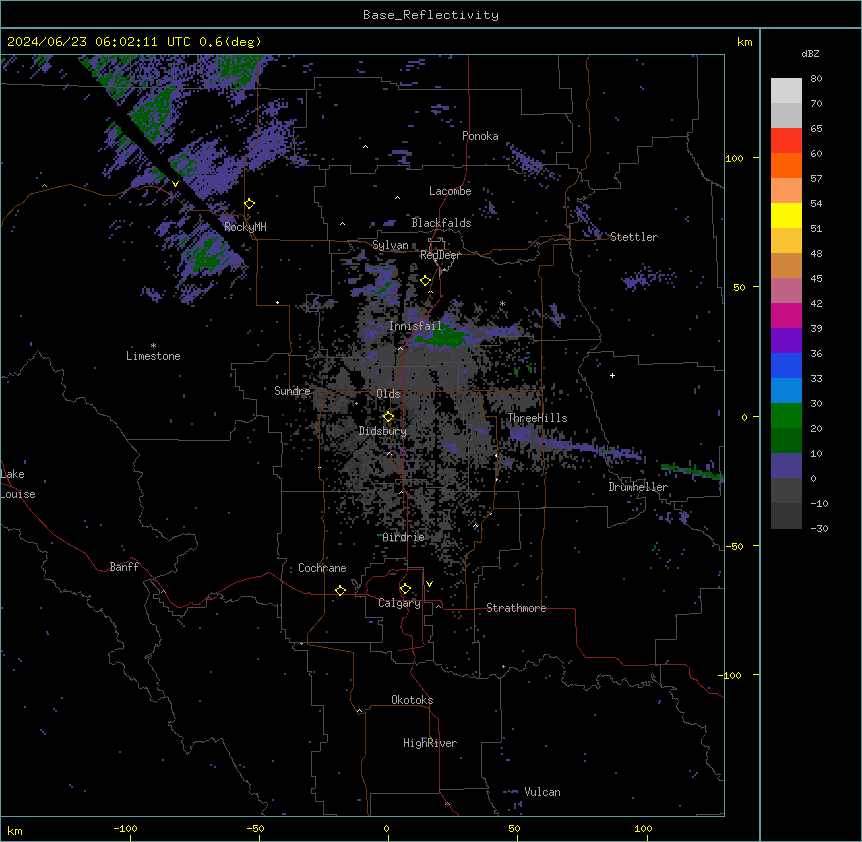862x842 pixels.
Task: Click the white plus marker east of ThreeHills
Action: coord(612,375)
